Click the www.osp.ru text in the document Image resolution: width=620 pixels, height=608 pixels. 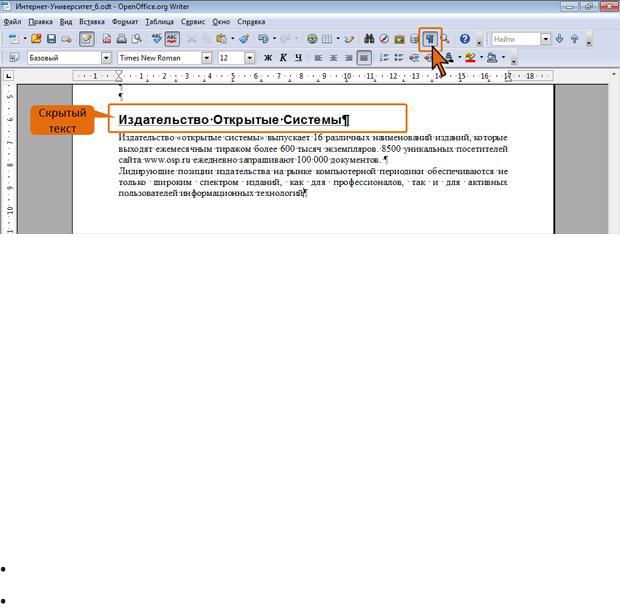point(167,160)
